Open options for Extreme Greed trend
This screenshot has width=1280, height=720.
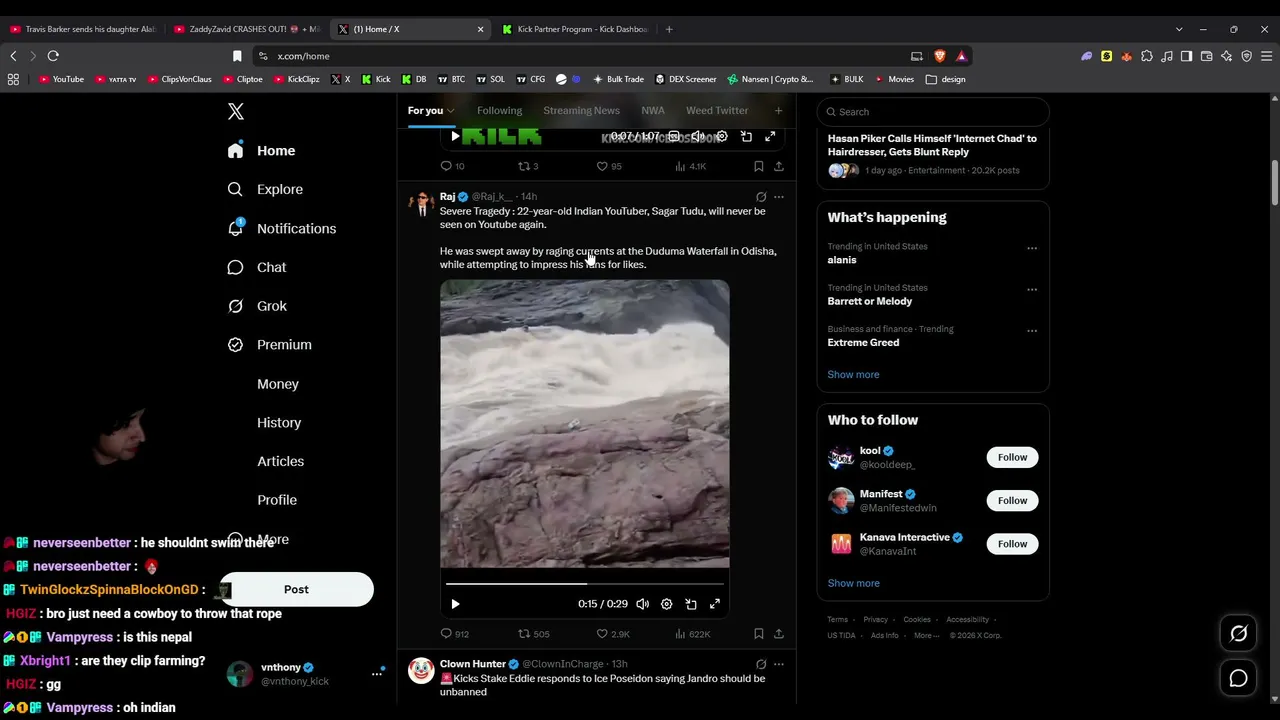pos(1032,331)
